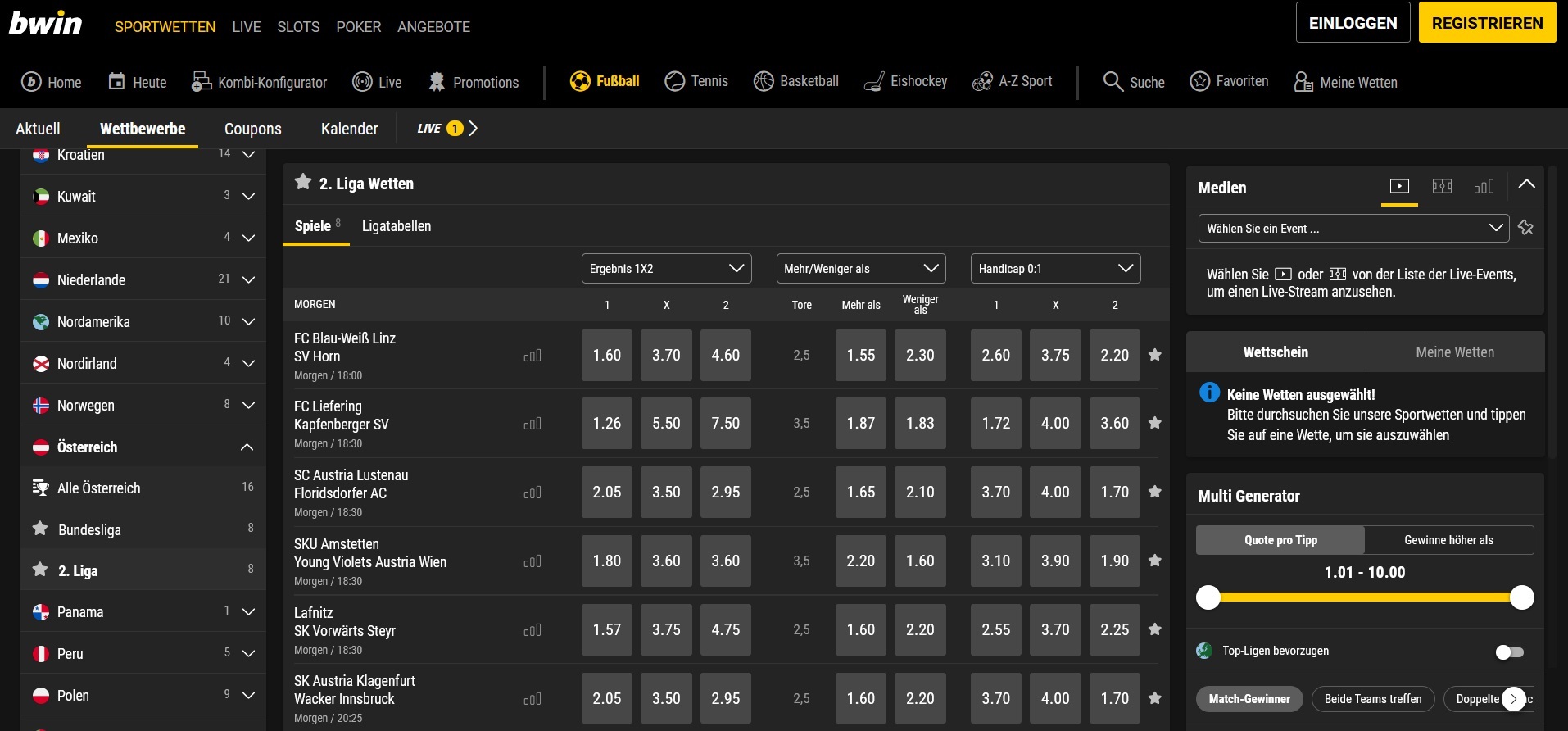Click the REGISTRIEREN button
The height and width of the screenshot is (731, 1568).
(1487, 23)
